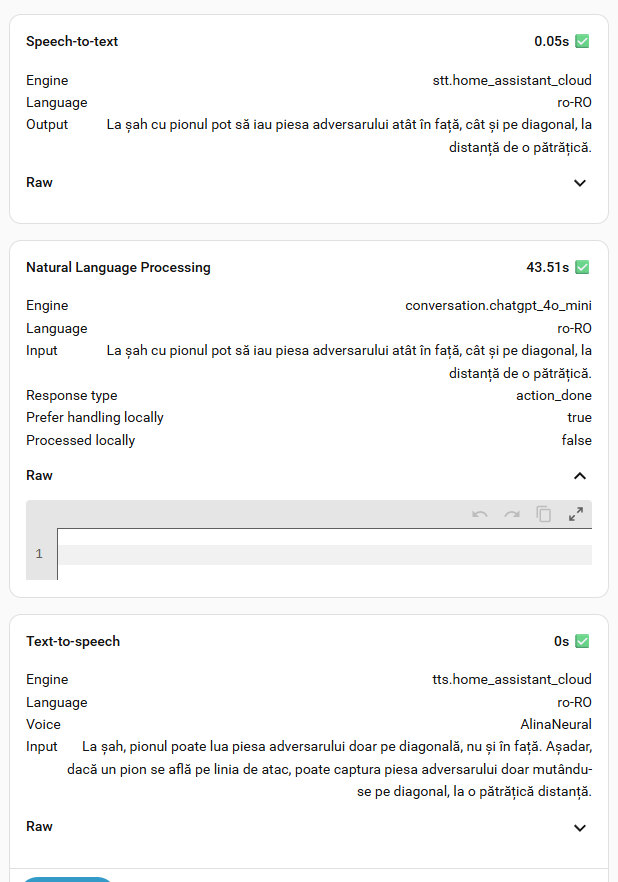618x882 pixels.
Task: Expand the Raw section under Speech-to-text
Action: (580, 183)
